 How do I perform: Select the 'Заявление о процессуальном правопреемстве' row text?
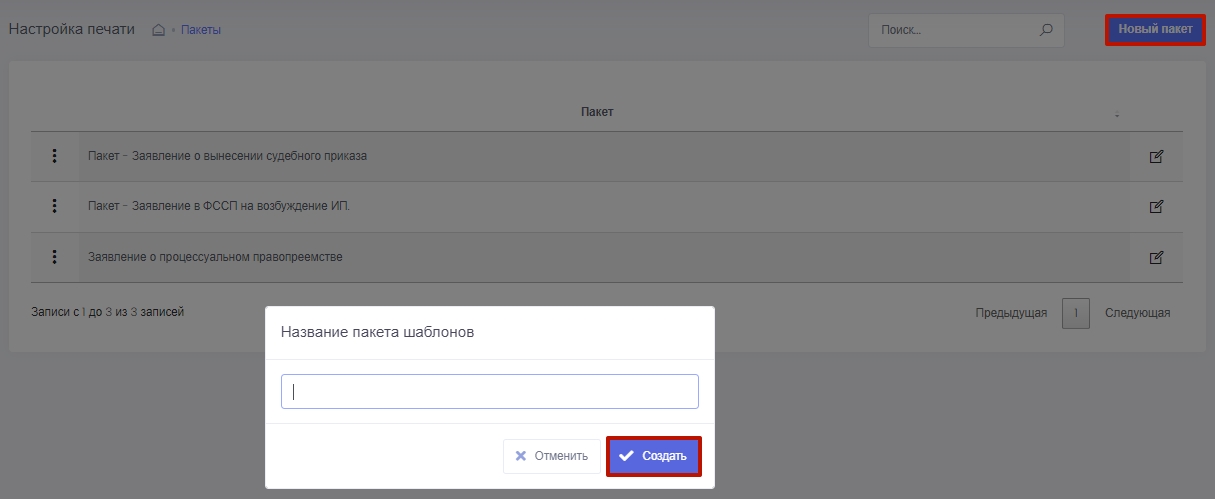click(215, 257)
